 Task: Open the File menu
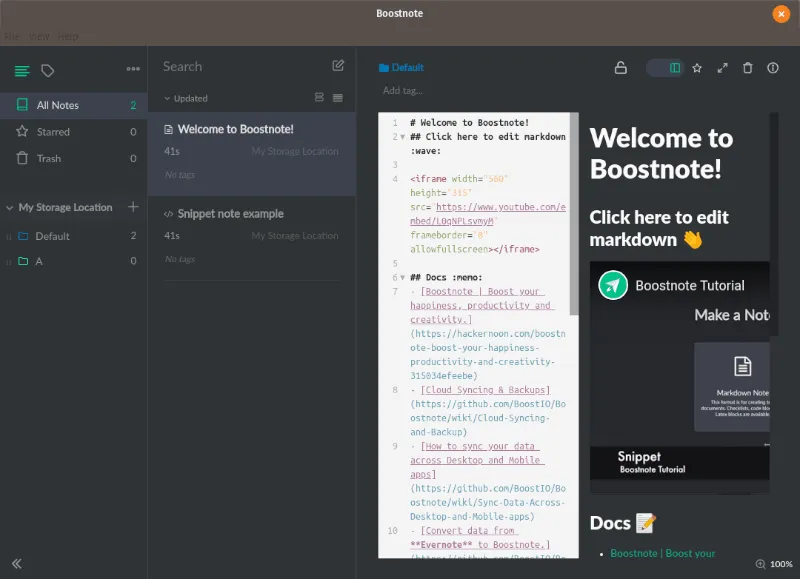coord(12,36)
